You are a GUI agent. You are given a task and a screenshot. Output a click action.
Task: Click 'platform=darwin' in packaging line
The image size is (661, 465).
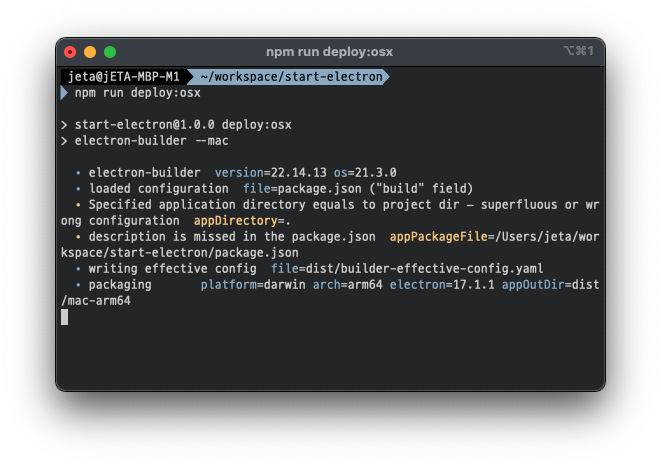pyautogui.click(x=253, y=285)
